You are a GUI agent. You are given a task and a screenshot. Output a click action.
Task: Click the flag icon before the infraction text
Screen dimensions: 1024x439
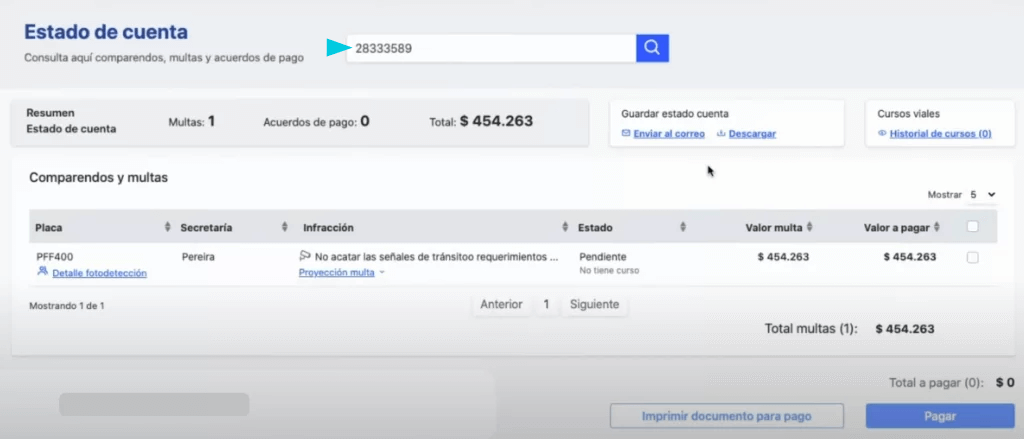[x=305, y=255]
